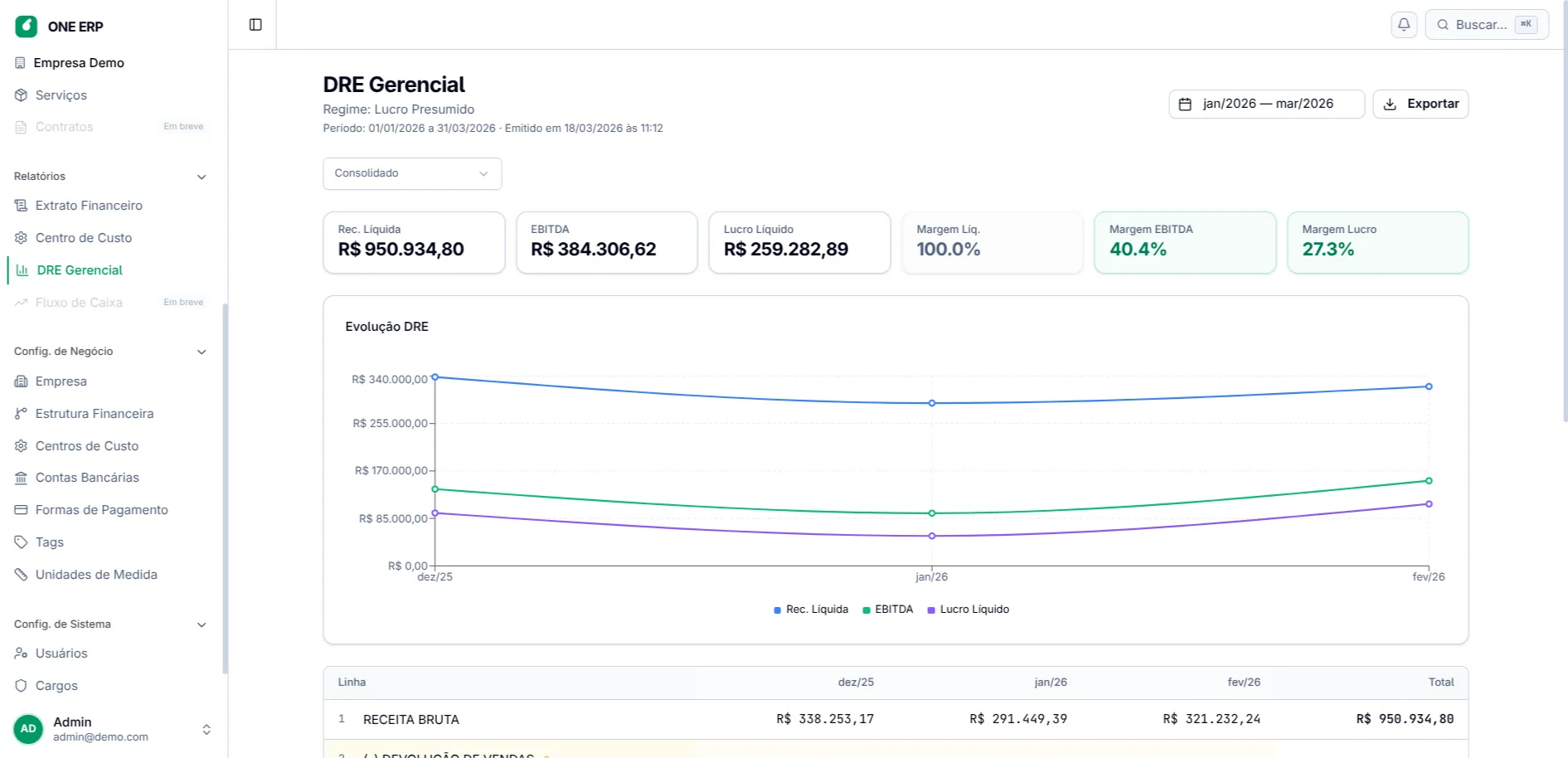Click the calendar icon in period selector

[1185, 104]
